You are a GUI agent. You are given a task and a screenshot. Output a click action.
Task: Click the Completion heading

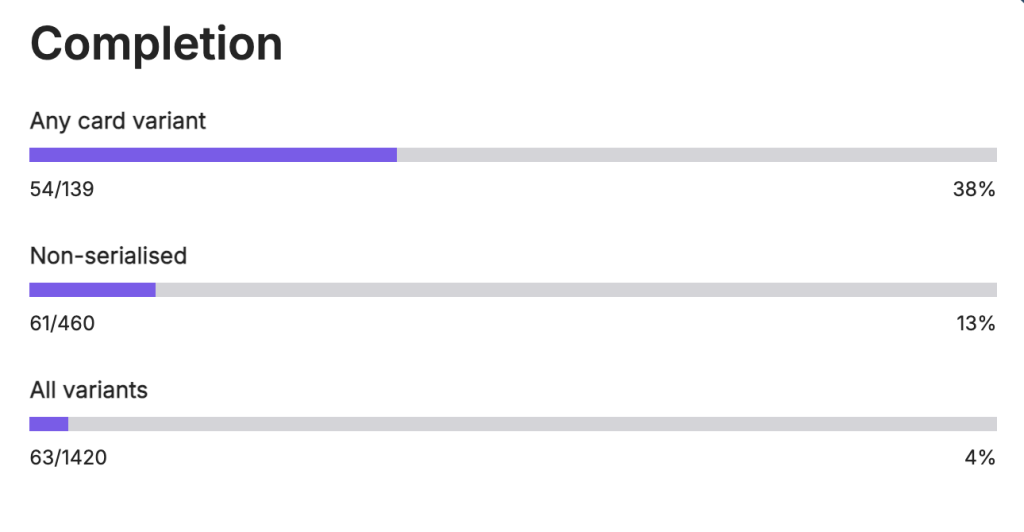click(x=156, y=45)
